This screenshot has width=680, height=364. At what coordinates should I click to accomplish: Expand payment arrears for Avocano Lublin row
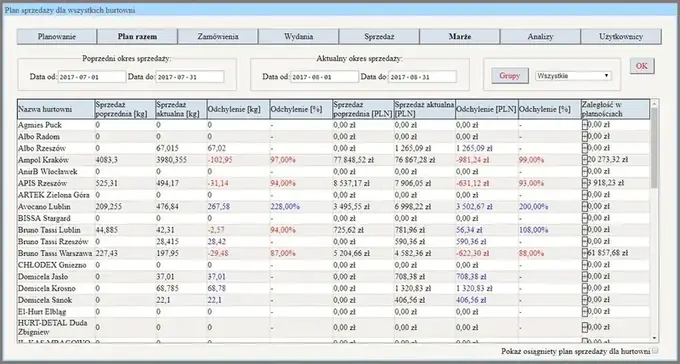pyautogui.click(x=584, y=207)
